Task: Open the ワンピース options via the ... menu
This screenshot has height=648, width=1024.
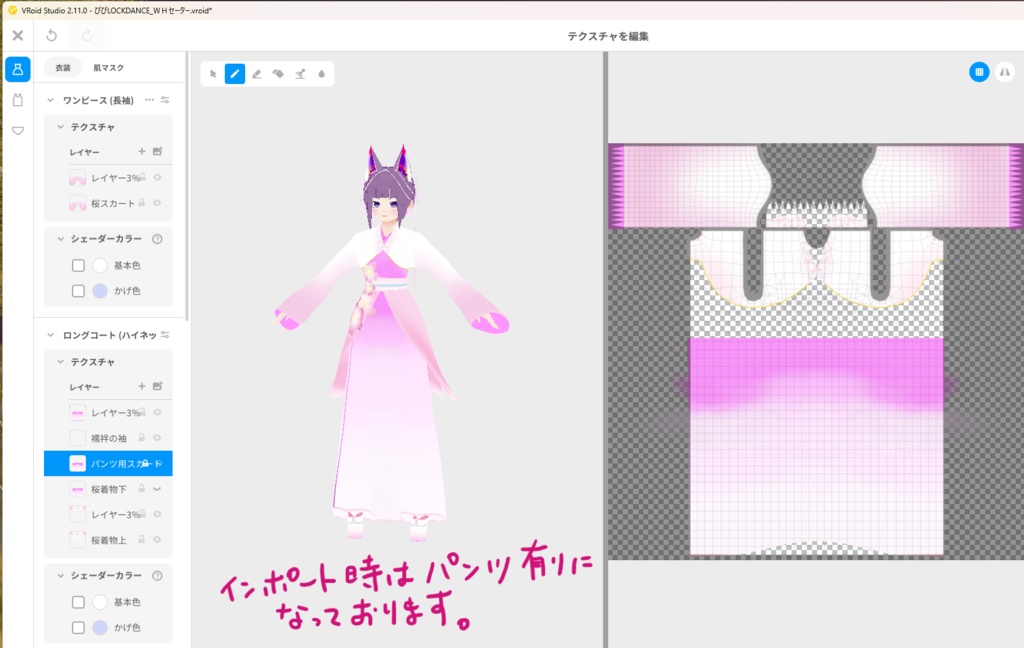Action: pyautogui.click(x=150, y=100)
